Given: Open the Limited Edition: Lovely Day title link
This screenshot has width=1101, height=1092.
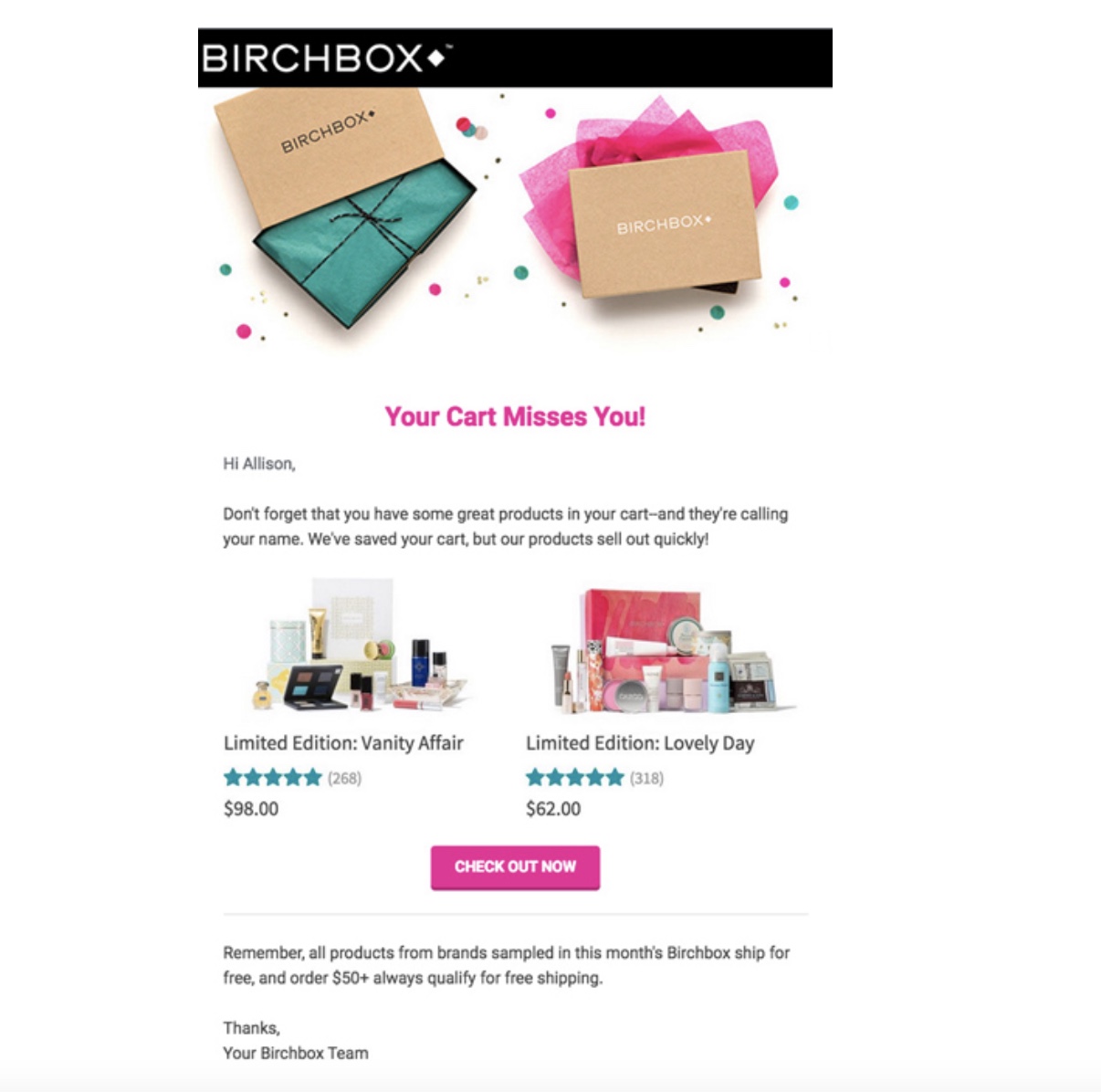Looking at the screenshot, I should point(640,743).
